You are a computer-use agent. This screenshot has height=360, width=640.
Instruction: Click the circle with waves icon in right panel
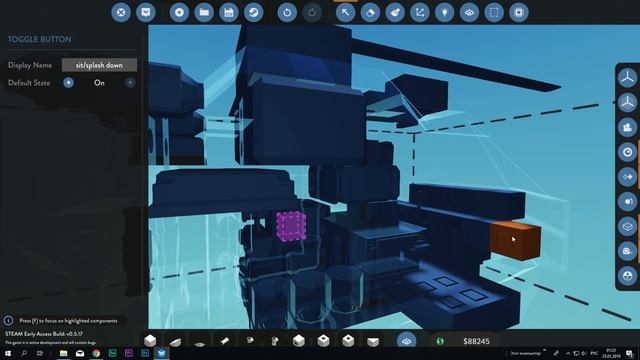click(x=627, y=202)
